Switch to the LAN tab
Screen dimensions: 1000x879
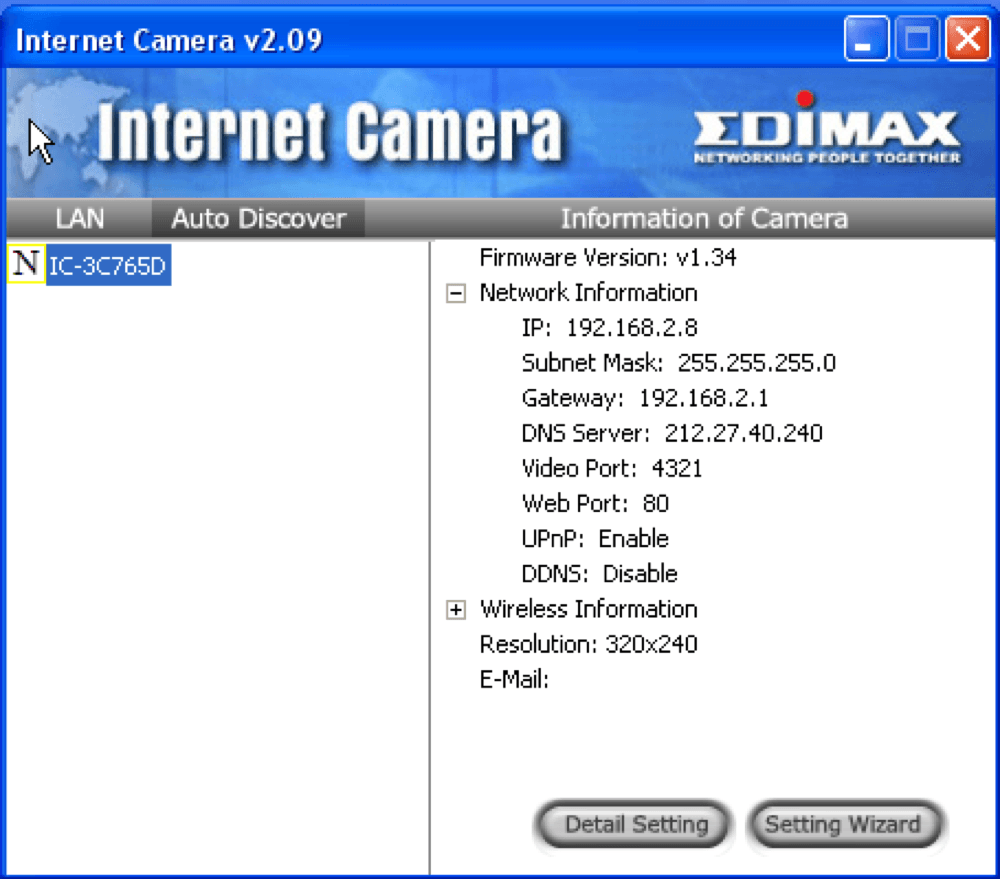coord(80,219)
